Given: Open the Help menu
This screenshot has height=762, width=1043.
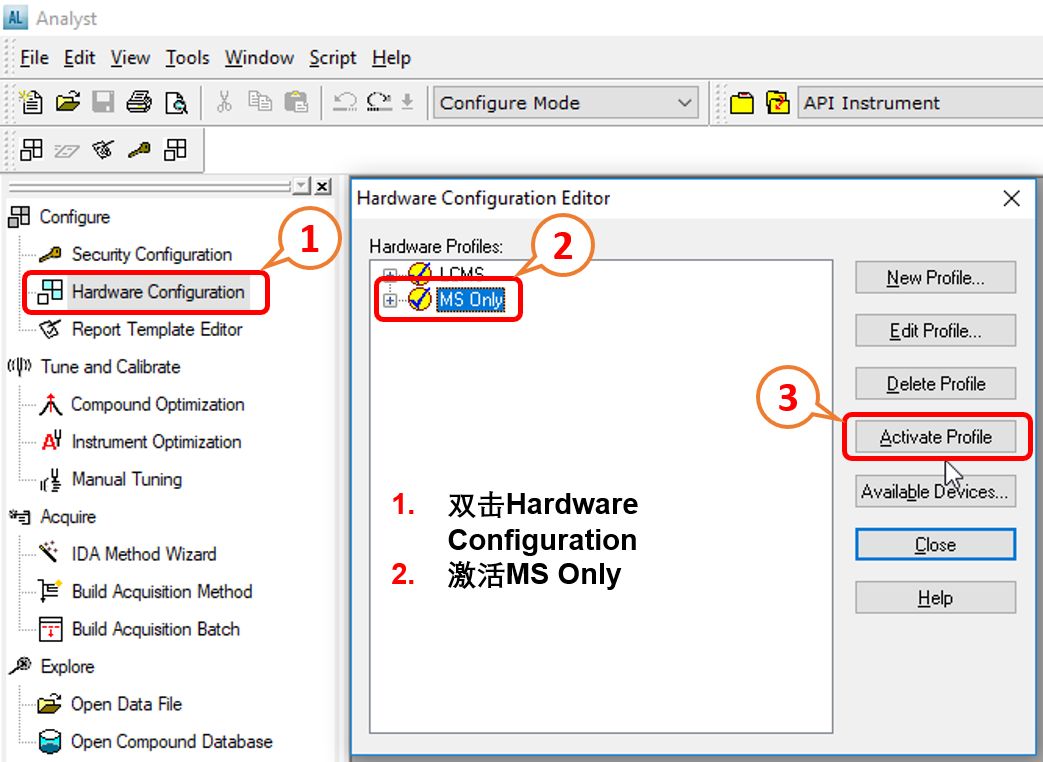Looking at the screenshot, I should [391, 58].
